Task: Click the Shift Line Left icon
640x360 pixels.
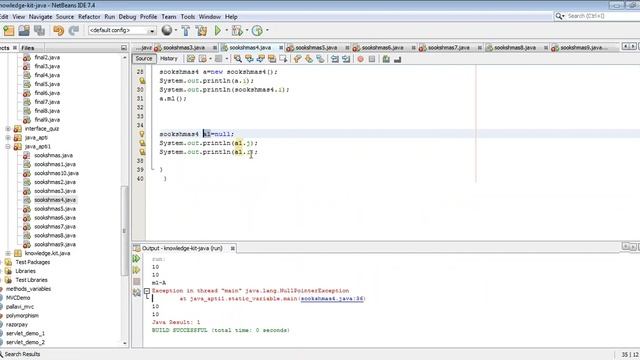Action: click(335, 59)
